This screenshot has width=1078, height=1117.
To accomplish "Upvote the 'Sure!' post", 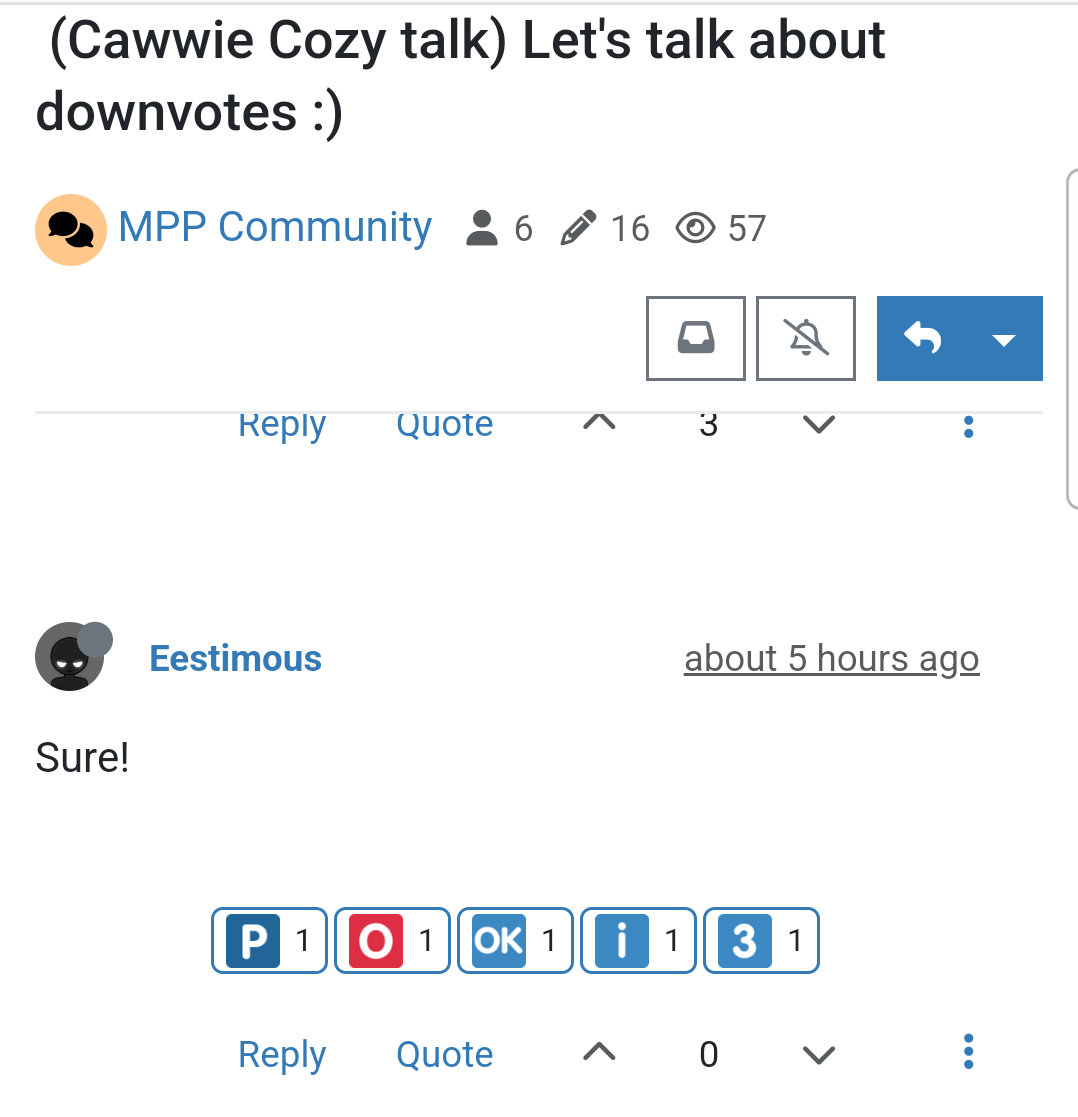I will tap(599, 1052).
